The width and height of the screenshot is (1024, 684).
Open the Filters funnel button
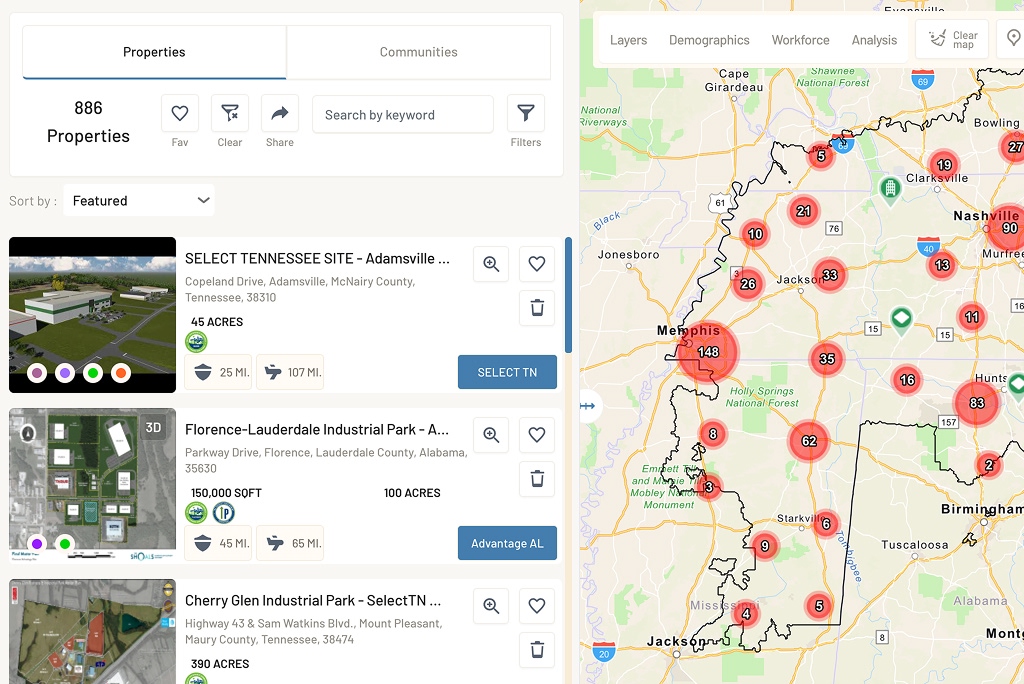tap(526, 114)
